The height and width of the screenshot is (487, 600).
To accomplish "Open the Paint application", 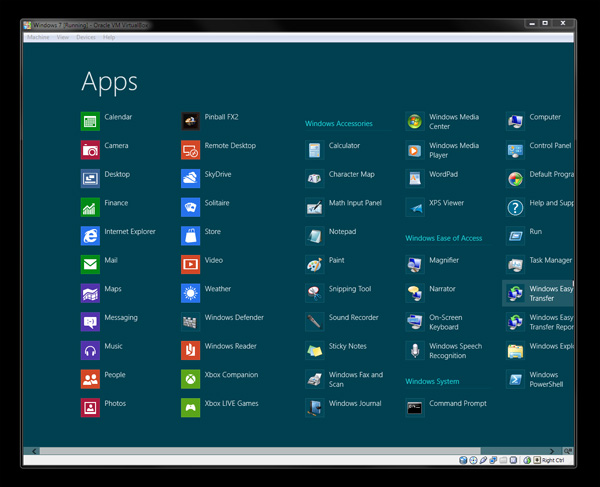I will pyautogui.click(x=315, y=265).
